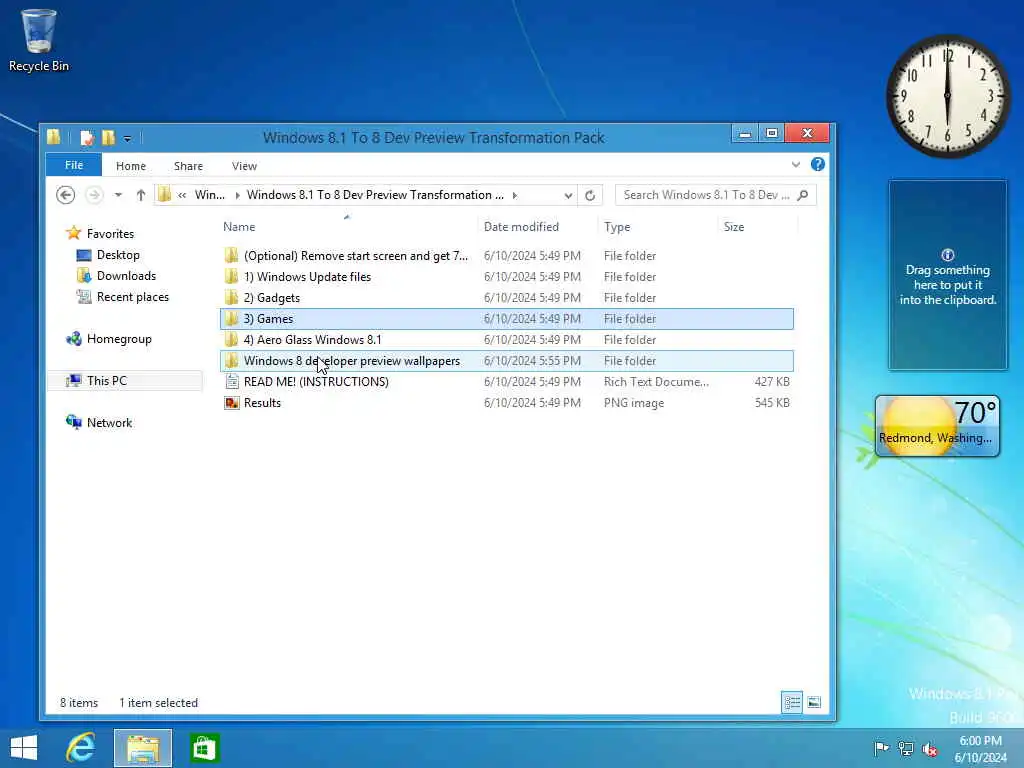Open the Windows Store from taskbar

(204, 748)
